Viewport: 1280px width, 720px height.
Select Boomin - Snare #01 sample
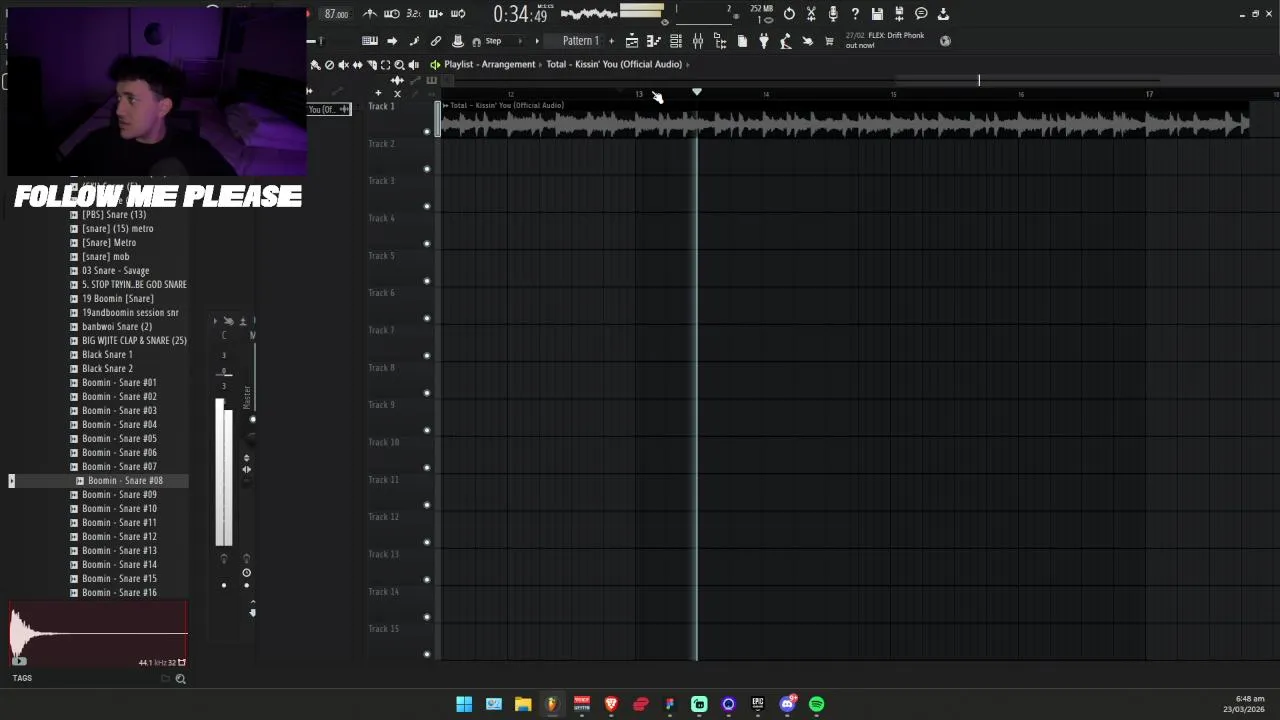pos(119,383)
